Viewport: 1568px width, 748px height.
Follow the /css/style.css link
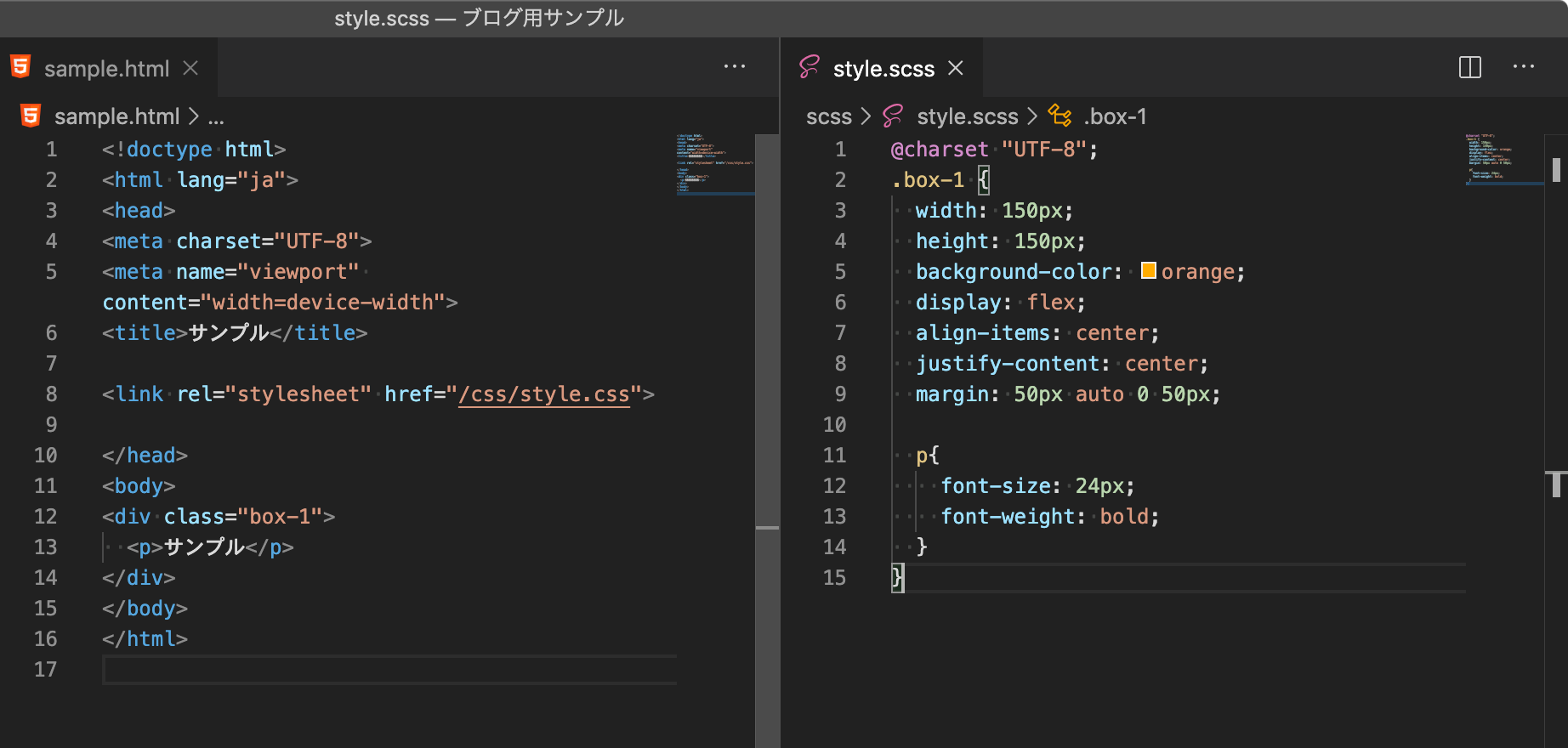pos(544,394)
